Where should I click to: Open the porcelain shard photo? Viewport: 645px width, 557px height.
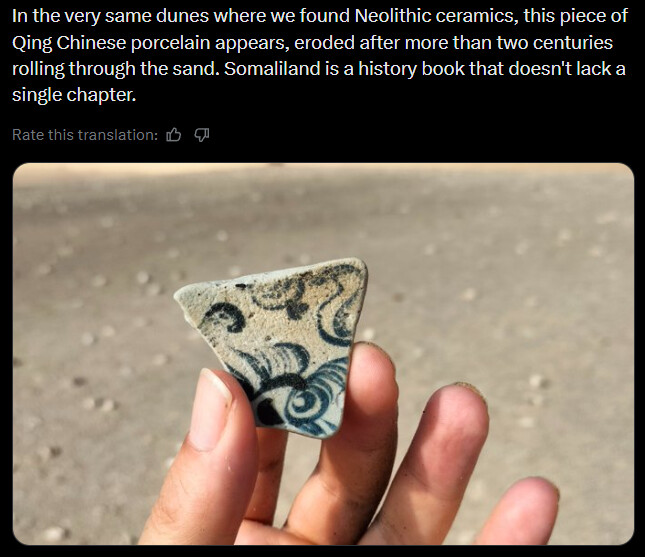(323, 354)
